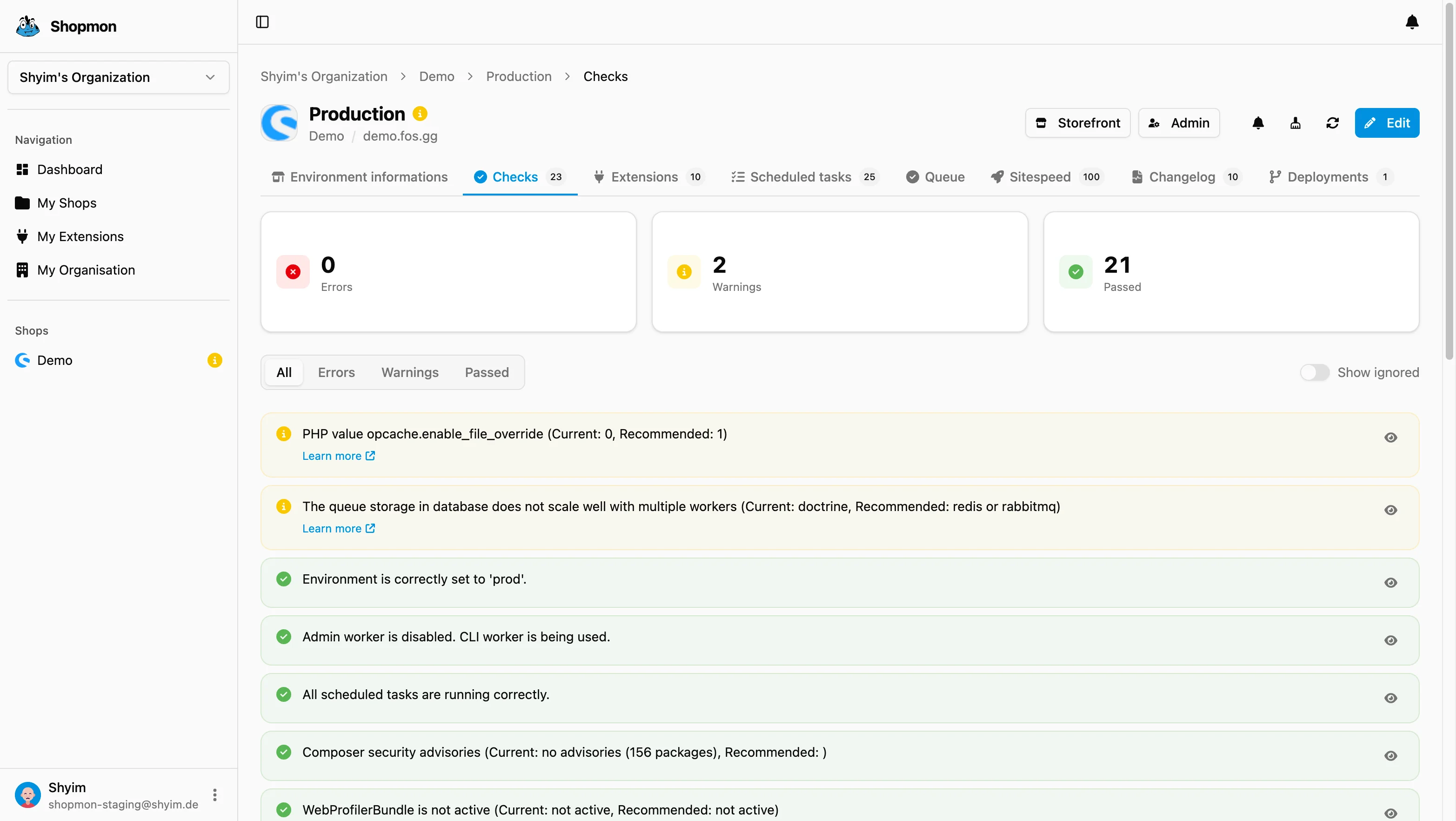Viewport: 1456px width, 821px height.
Task: Switch to Environment informations tab
Action: point(360,177)
